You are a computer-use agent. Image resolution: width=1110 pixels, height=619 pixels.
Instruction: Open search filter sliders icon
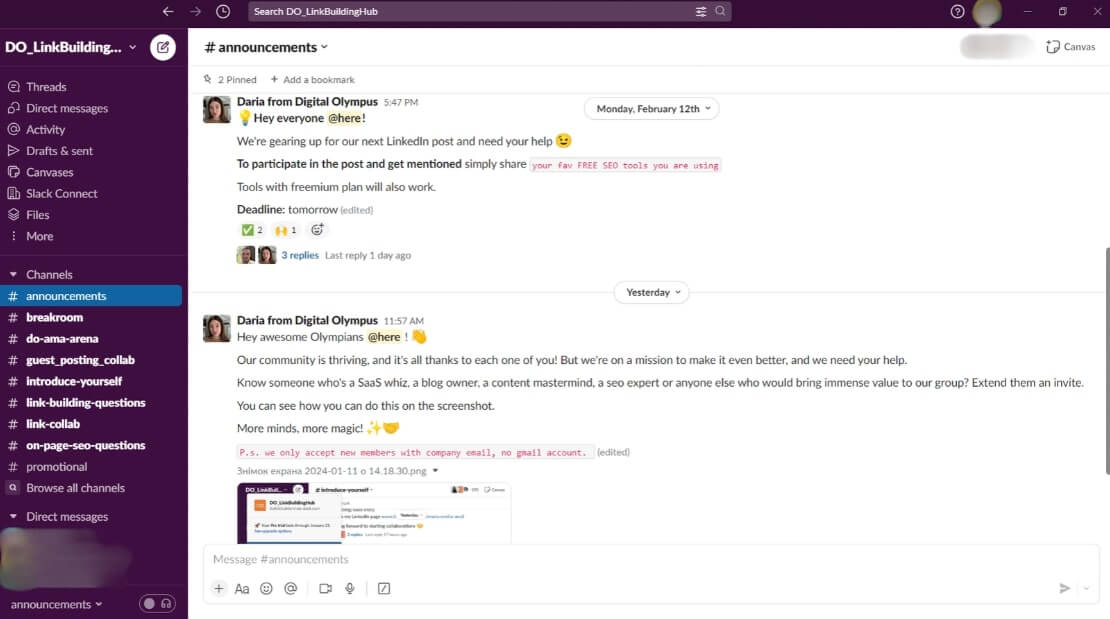pyautogui.click(x=701, y=11)
